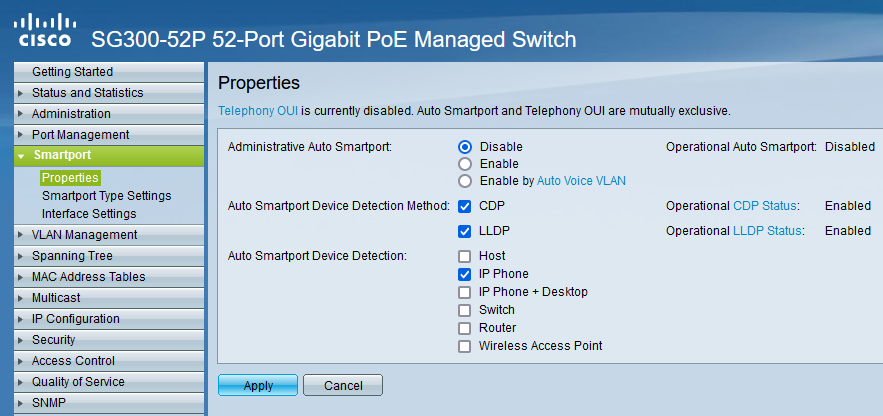This screenshot has height=416, width=883.
Task: Uncheck the LLDP detection checkbox
Action: point(465,231)
